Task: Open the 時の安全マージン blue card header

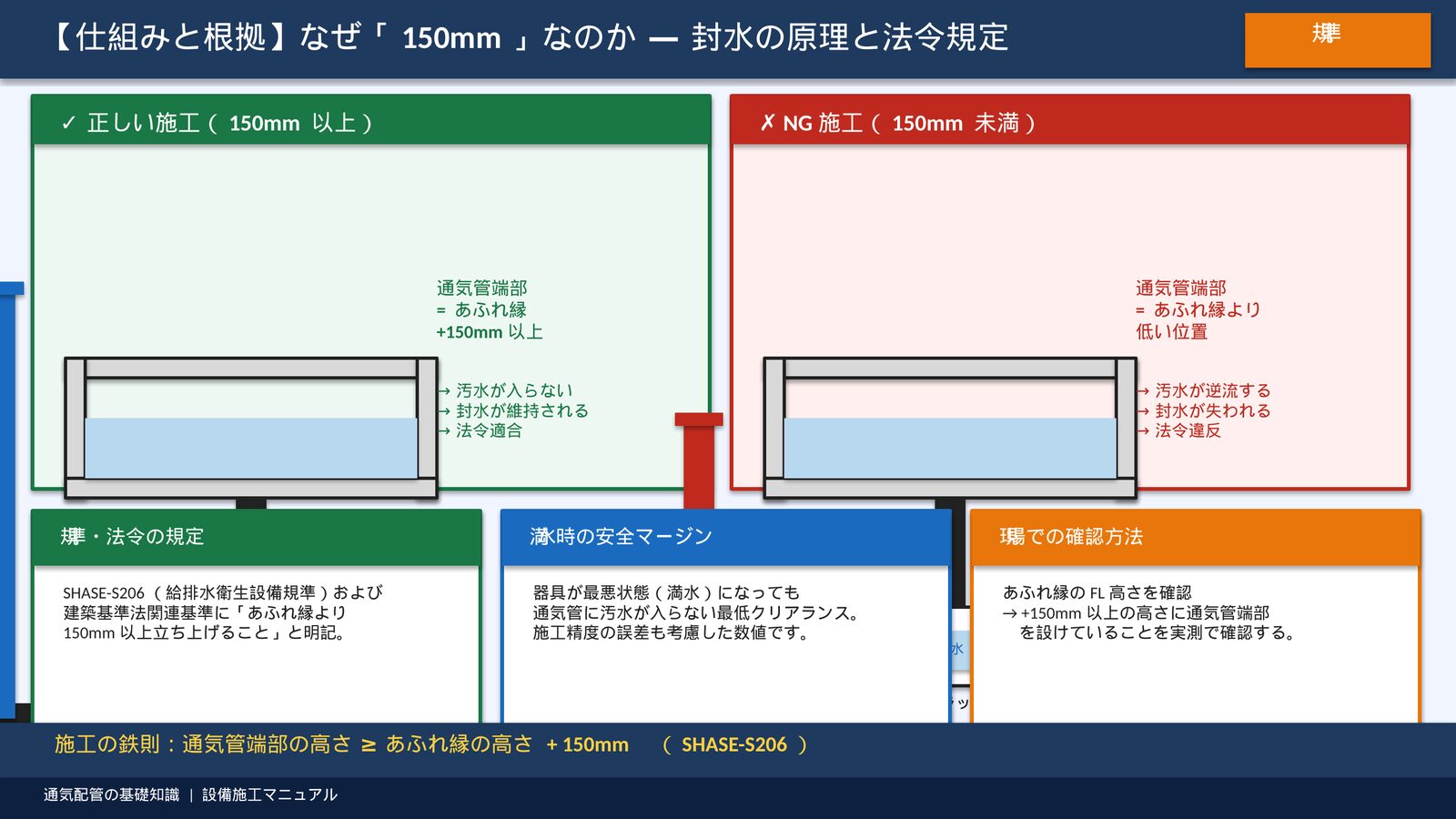Action: click(x=725, y=537)
